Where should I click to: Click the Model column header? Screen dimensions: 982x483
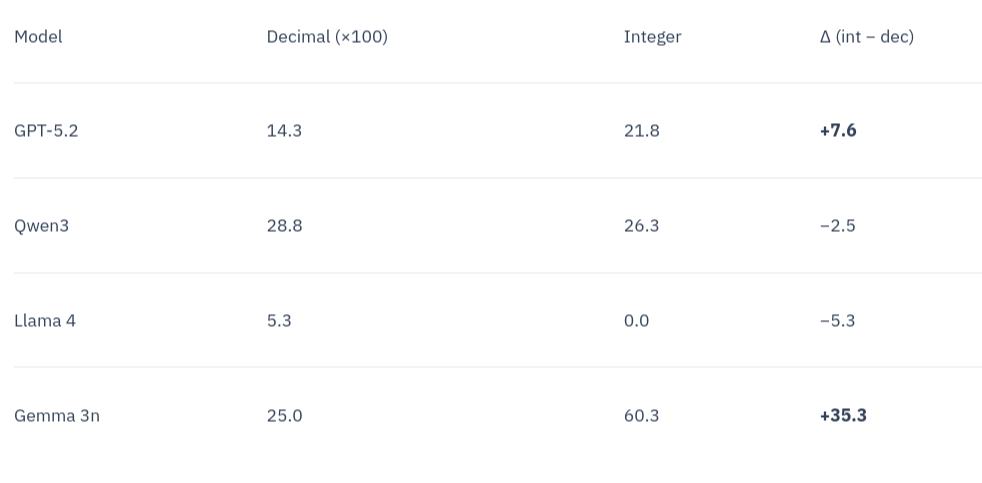pyautogui.click(x=38, y=37)
